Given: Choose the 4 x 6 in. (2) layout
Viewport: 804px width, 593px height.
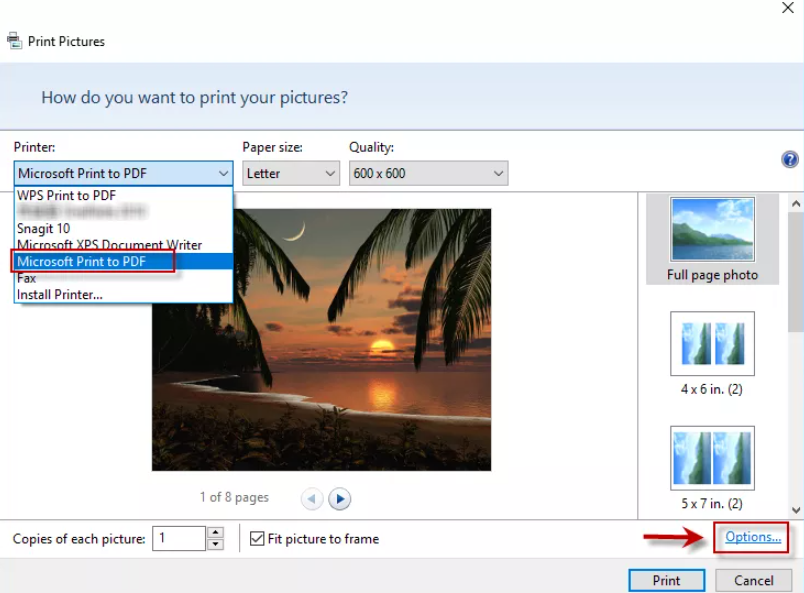Looking at the screenshot, I should [712, 353].
